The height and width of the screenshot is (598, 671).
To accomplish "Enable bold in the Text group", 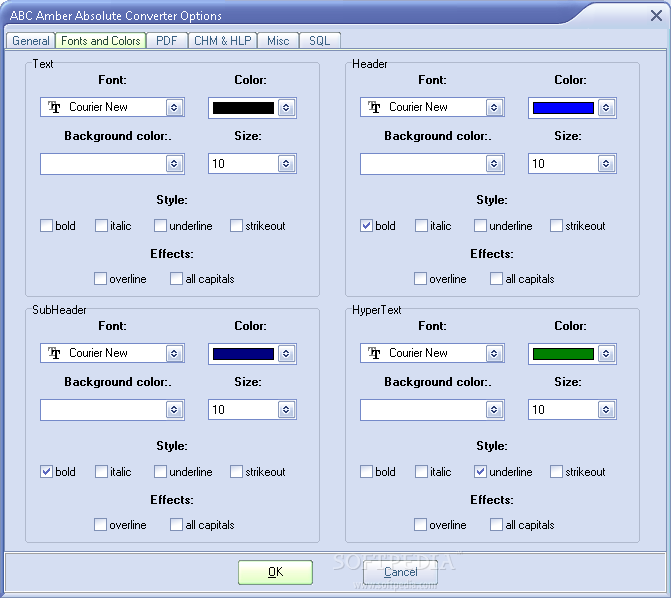I will [x=46, y=226].
